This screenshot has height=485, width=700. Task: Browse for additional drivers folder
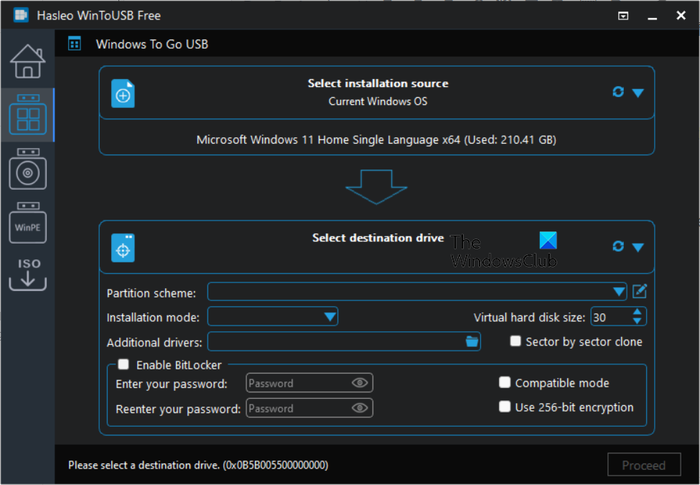pyautogui.click(x=472, y=342)
